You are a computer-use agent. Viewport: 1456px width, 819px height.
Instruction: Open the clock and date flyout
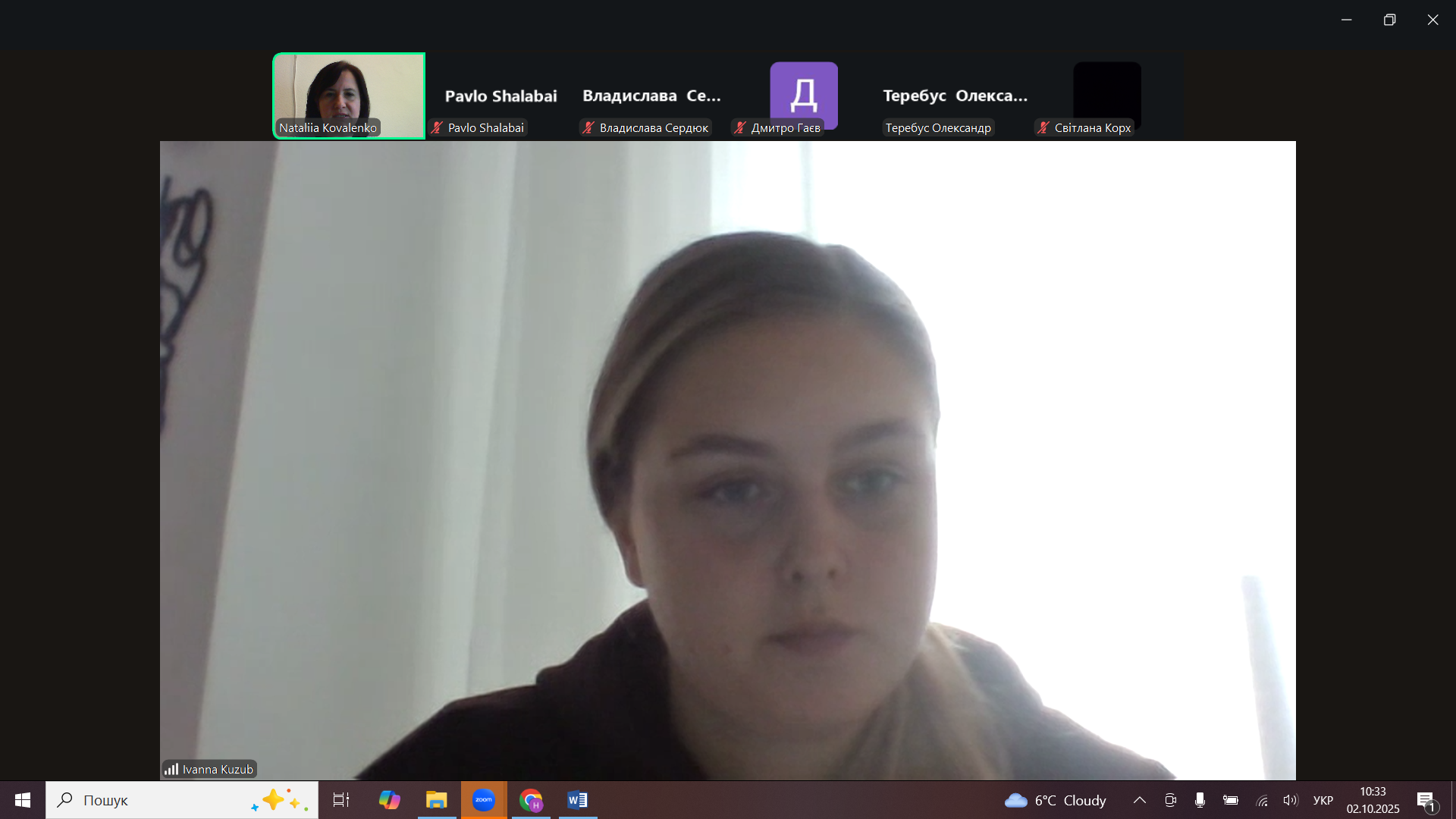[x=1373, y=800]
